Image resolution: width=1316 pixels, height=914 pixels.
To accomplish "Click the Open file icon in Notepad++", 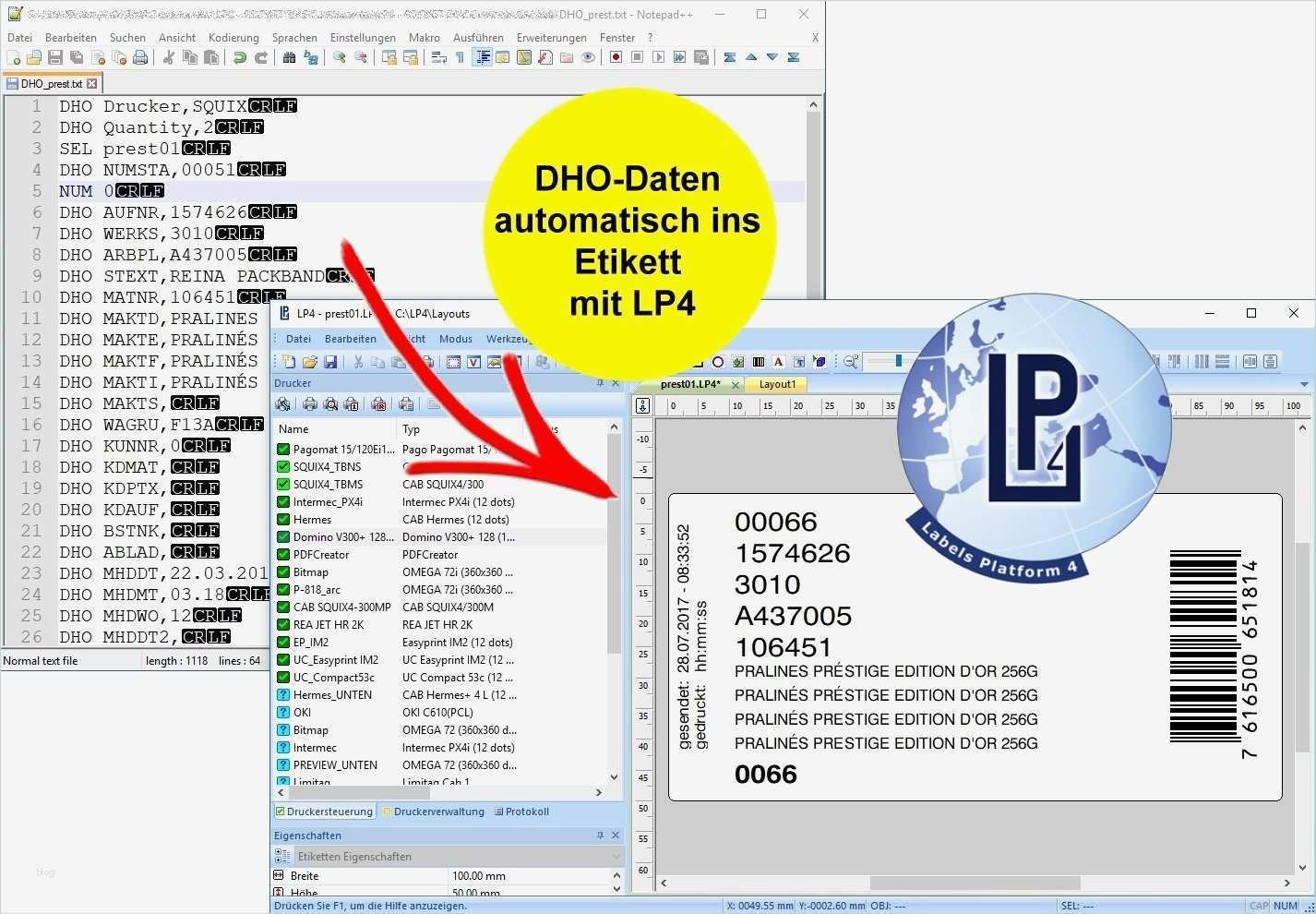I will (34, 57).
